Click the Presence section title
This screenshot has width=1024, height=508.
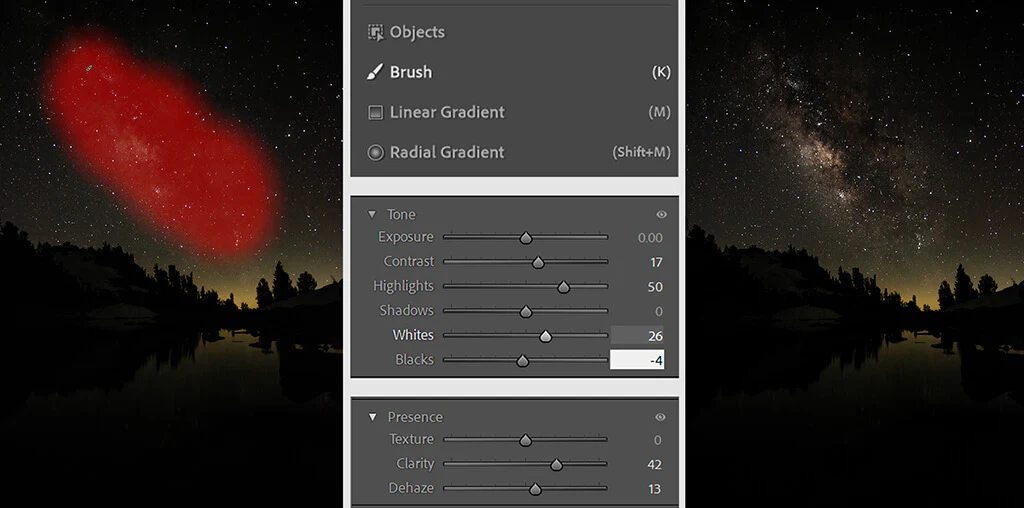click(415, 417)
